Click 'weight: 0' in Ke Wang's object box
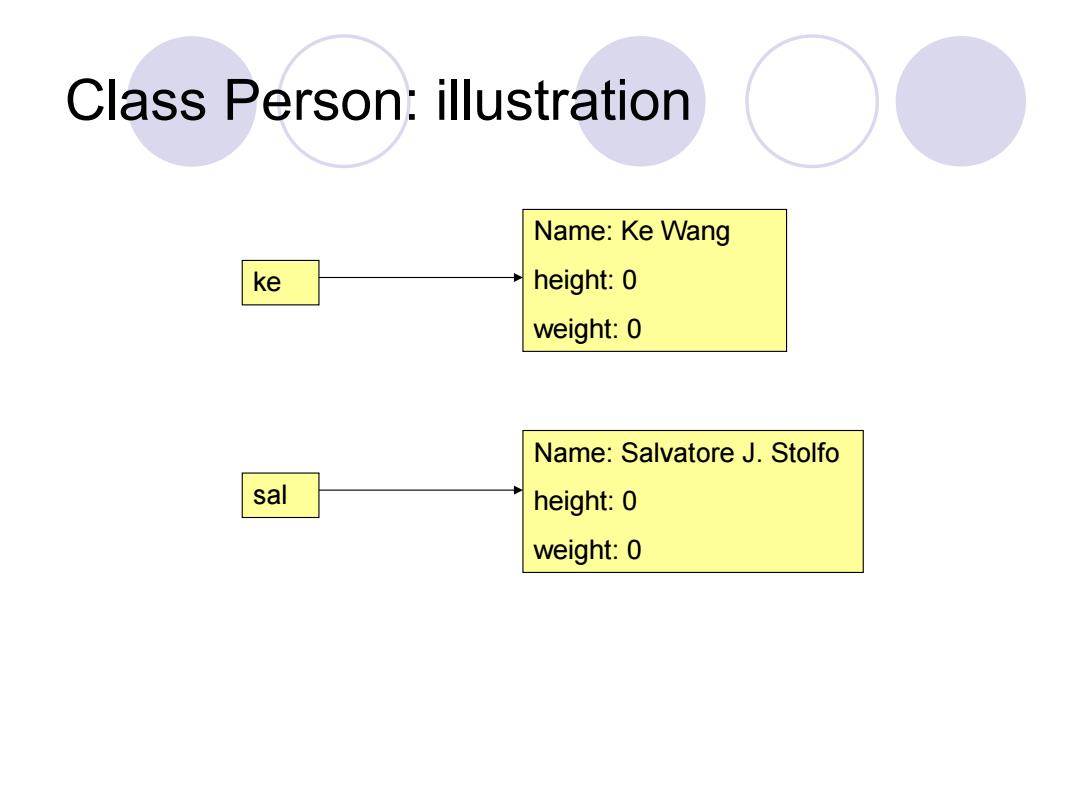This screenshot has height=810, width=1080. pyautogui.click(x=587, y=329)
